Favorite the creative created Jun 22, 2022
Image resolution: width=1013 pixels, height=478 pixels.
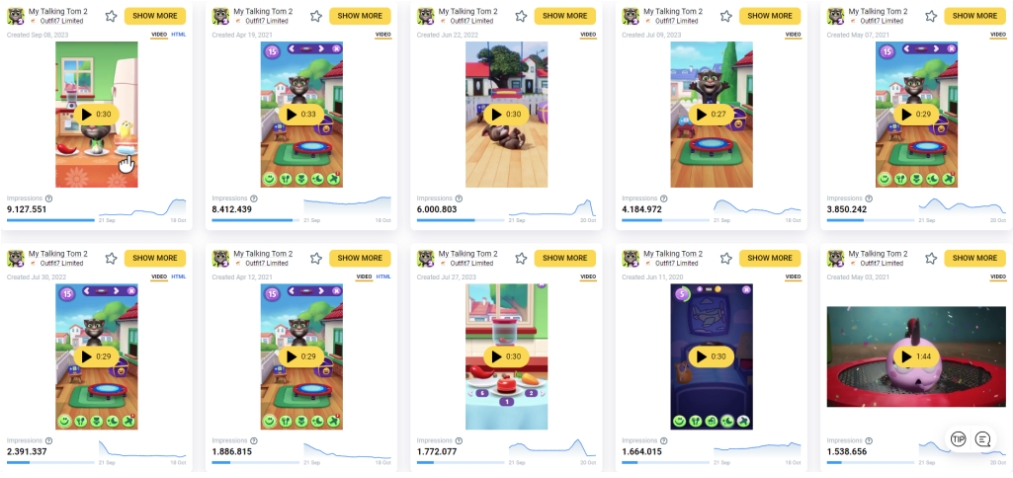coord(521,16)
